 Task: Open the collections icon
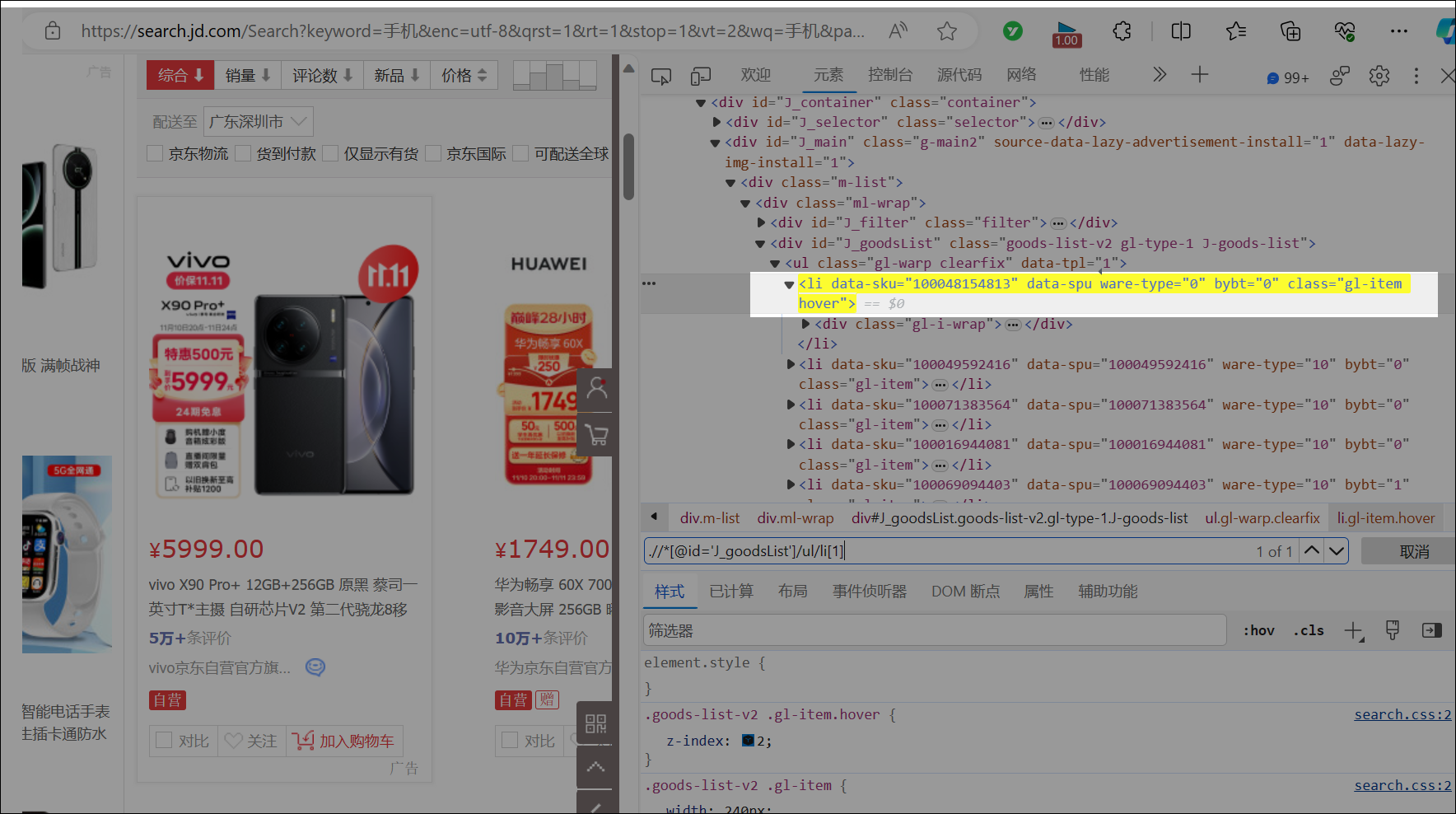1290,31
